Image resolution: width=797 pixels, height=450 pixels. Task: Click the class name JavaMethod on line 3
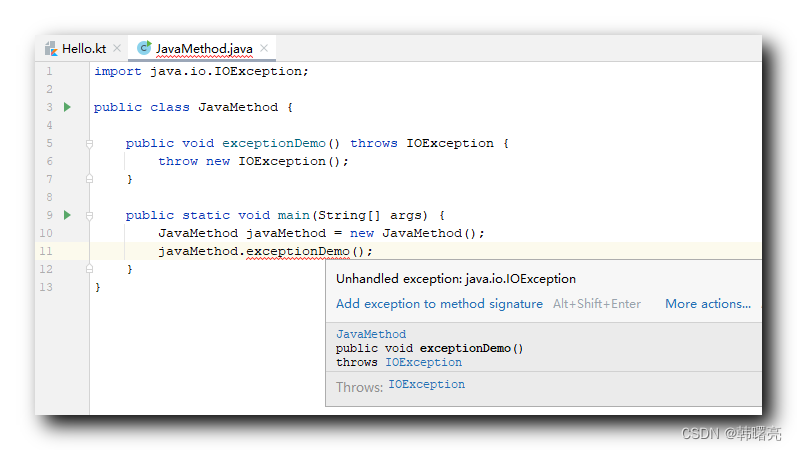coord(238,107)
